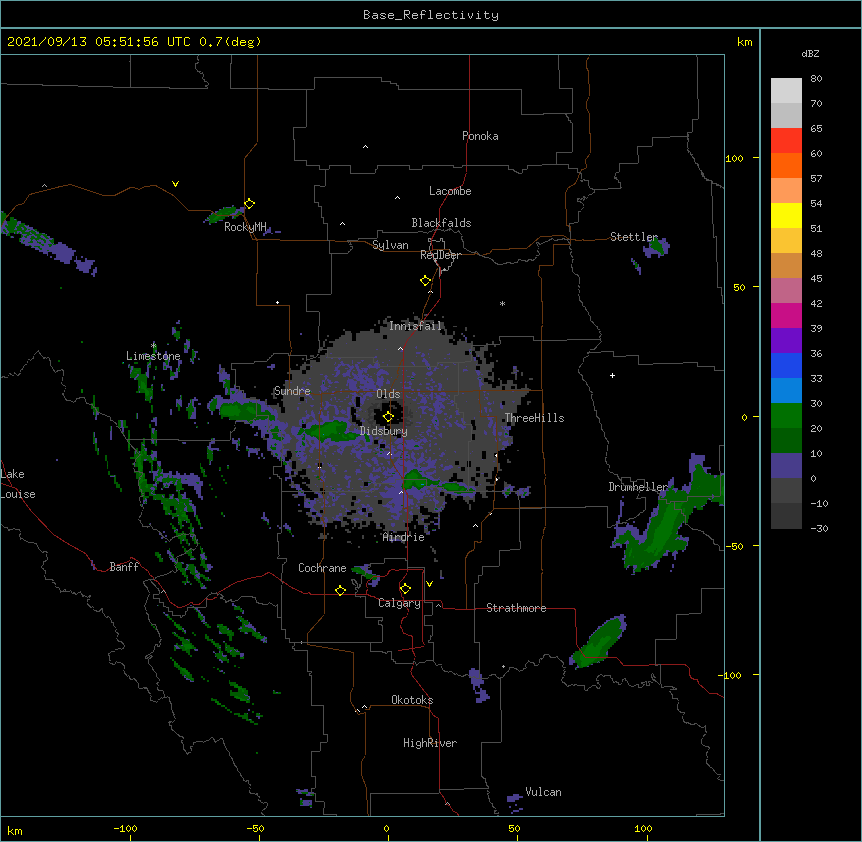Click the Lake Louise label
This screenshot has width=862, height=842.
click(x=18, y=484)
